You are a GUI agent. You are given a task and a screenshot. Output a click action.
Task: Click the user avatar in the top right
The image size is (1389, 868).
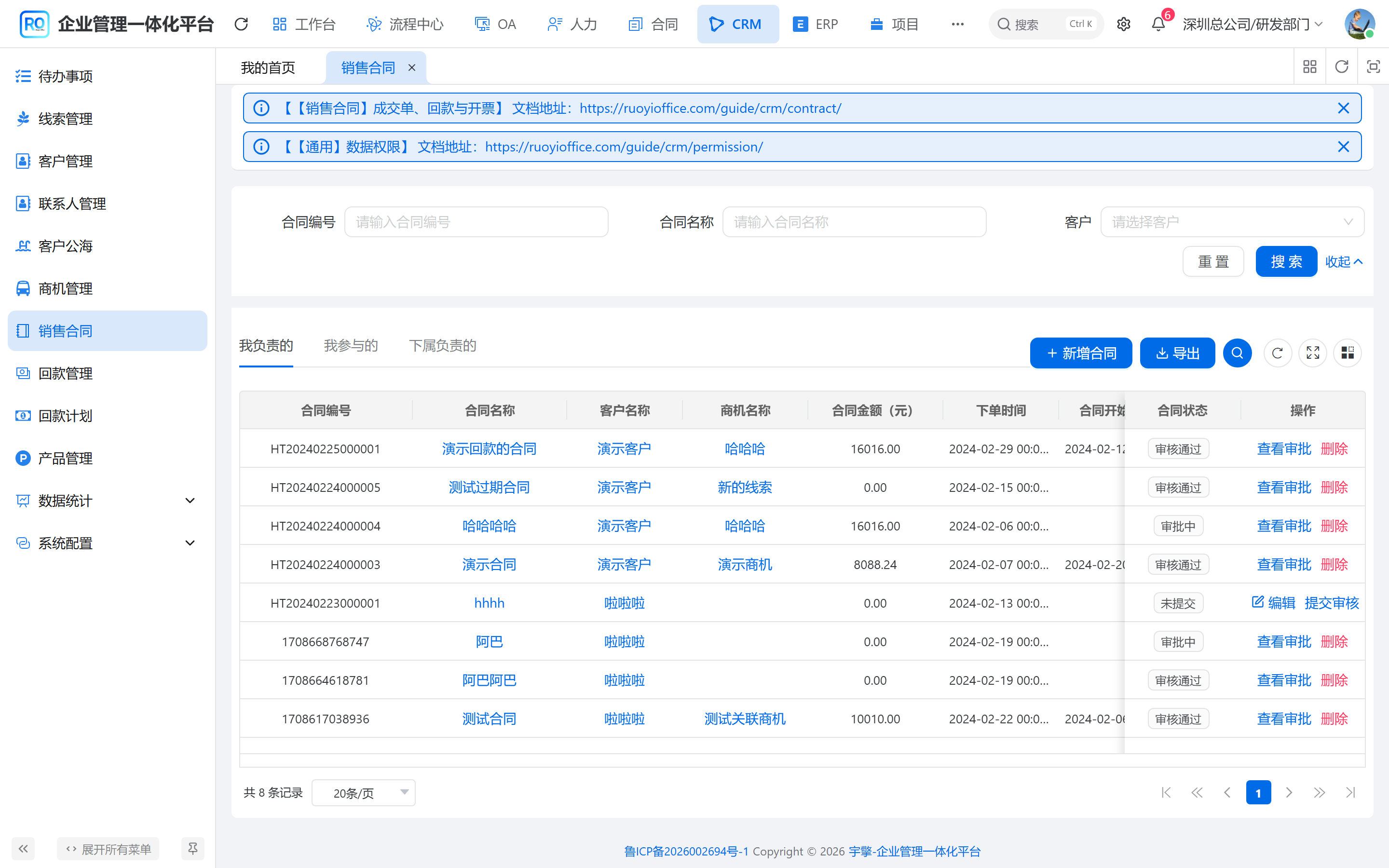click(1359, 24)
